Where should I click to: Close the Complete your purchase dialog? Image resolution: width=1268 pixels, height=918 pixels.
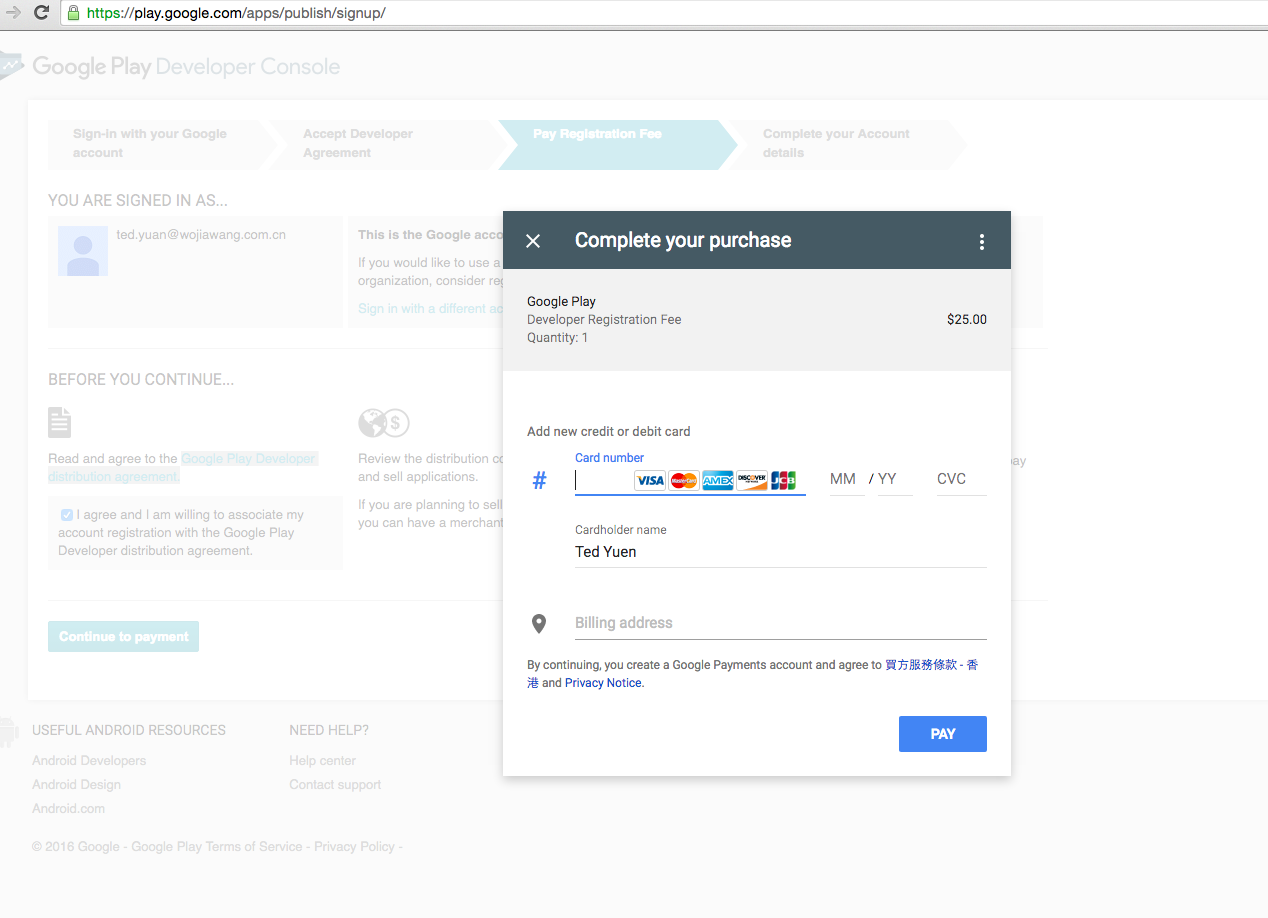[x=533, y=241]
